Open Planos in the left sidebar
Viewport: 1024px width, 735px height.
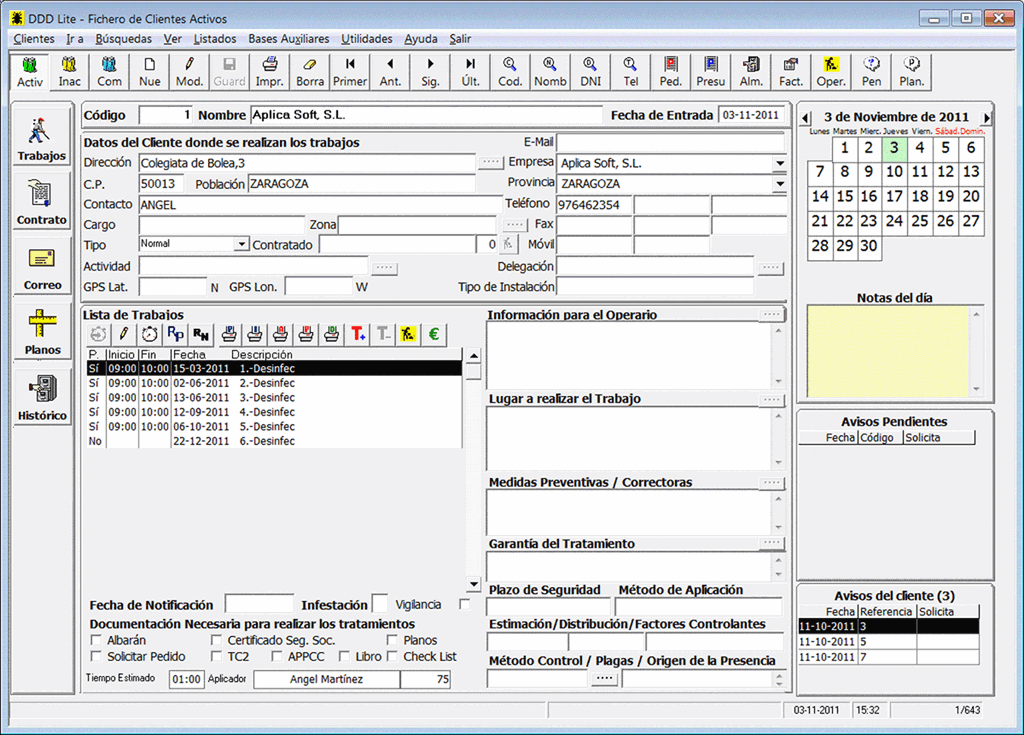coord(42,331)
